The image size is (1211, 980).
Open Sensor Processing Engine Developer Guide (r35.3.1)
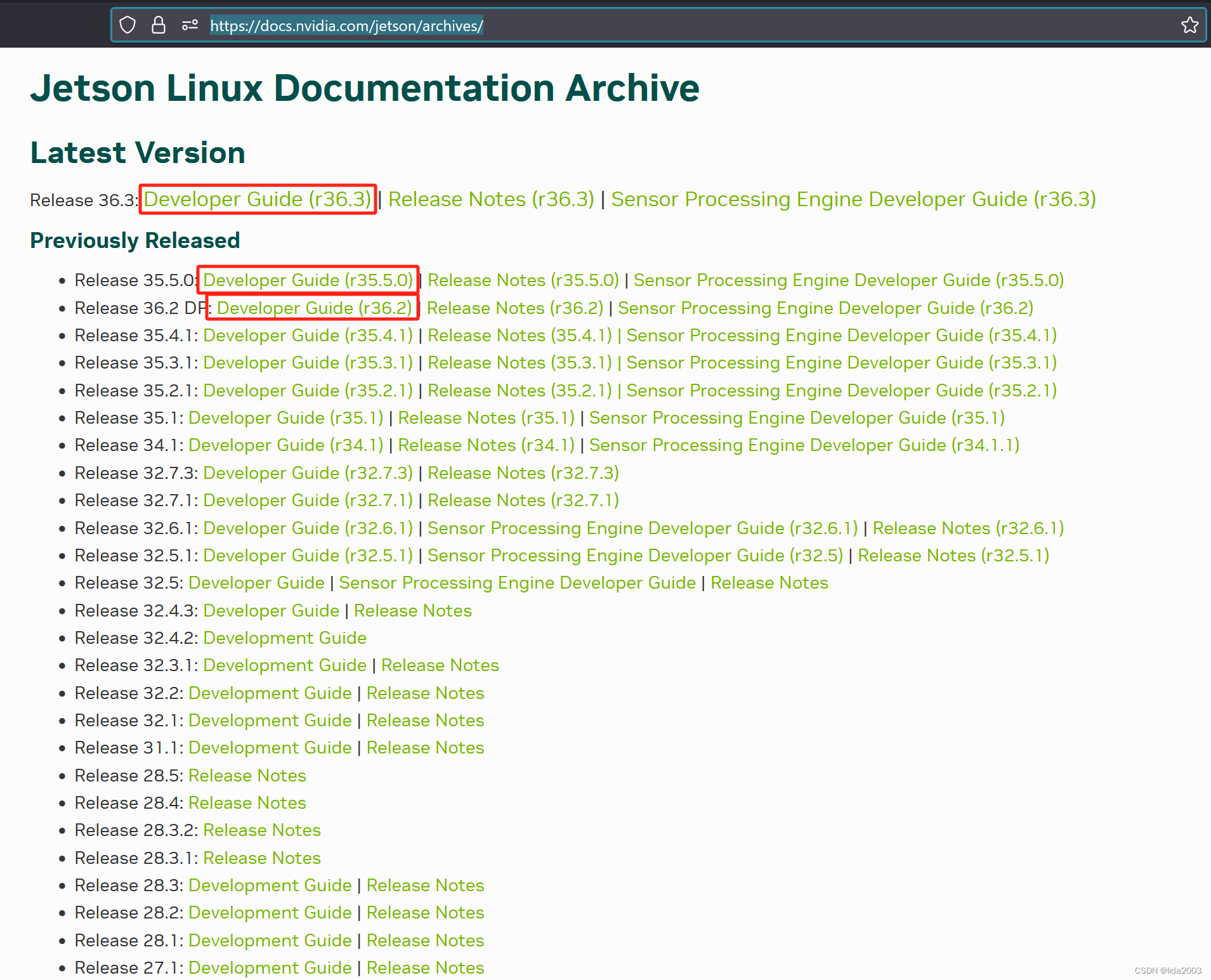click(x=841, y=363)
